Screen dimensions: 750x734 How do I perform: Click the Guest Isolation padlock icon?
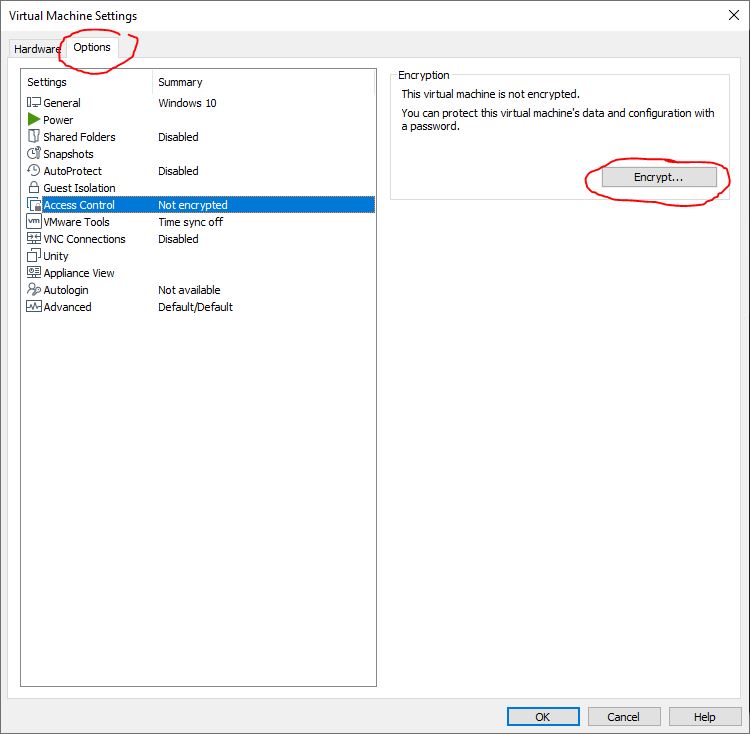[33, 187]
